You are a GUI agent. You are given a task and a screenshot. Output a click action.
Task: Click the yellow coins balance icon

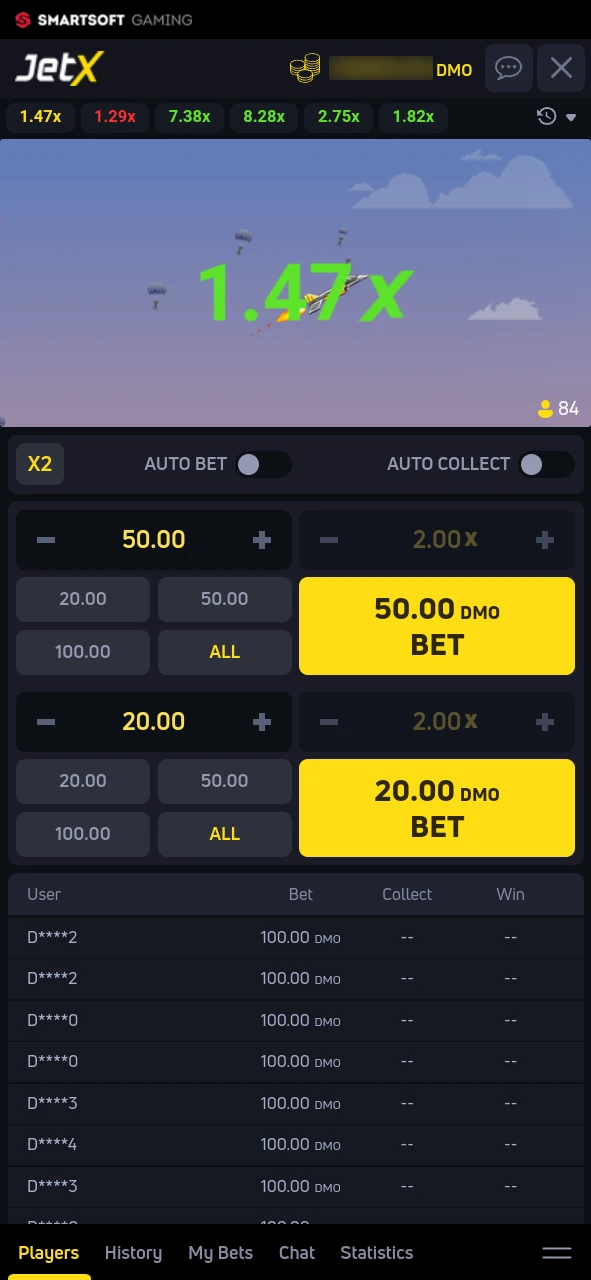[x=305, y=68]
